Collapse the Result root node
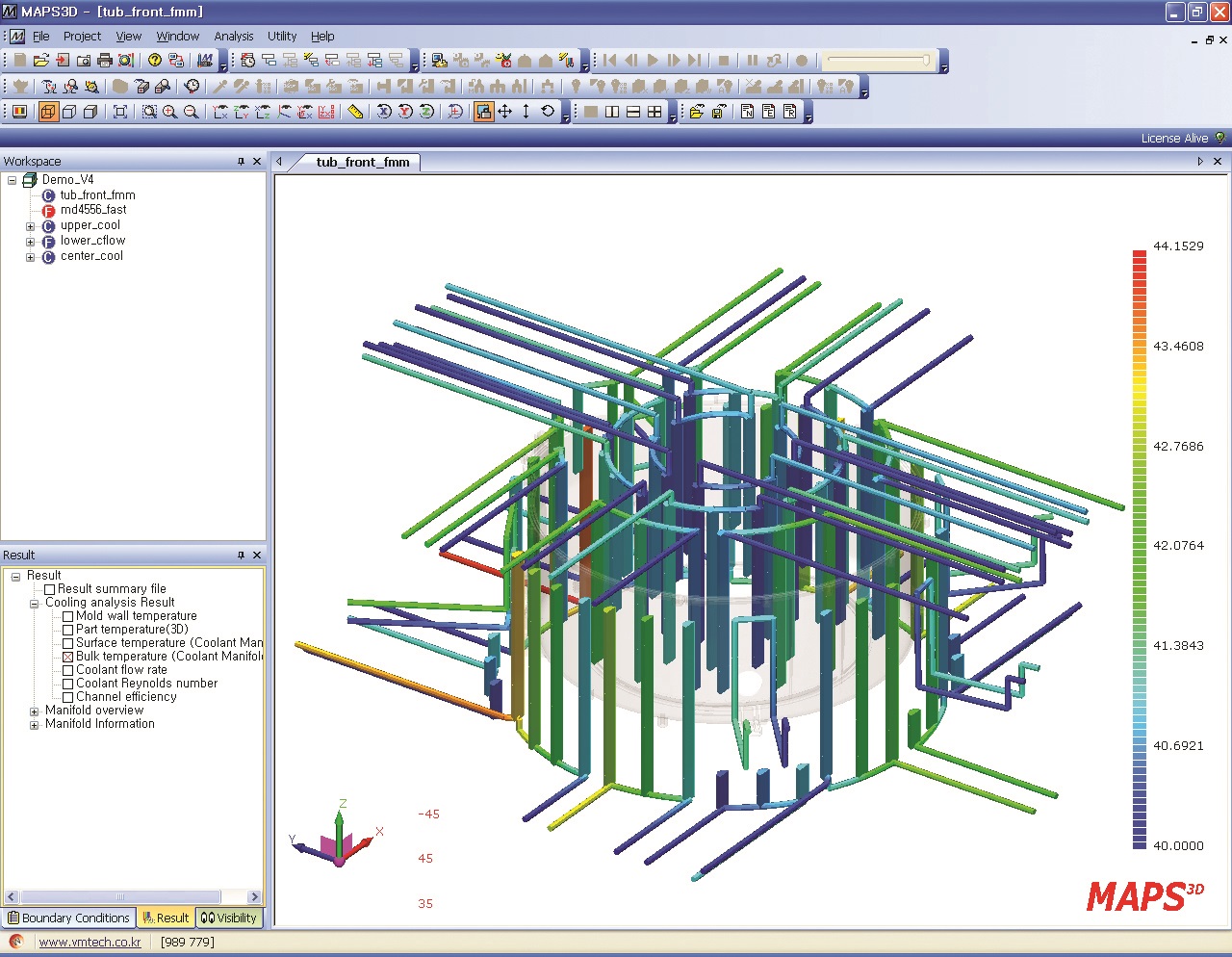The height and width of the screenshot is (957, 1232). tap(15, 576)
